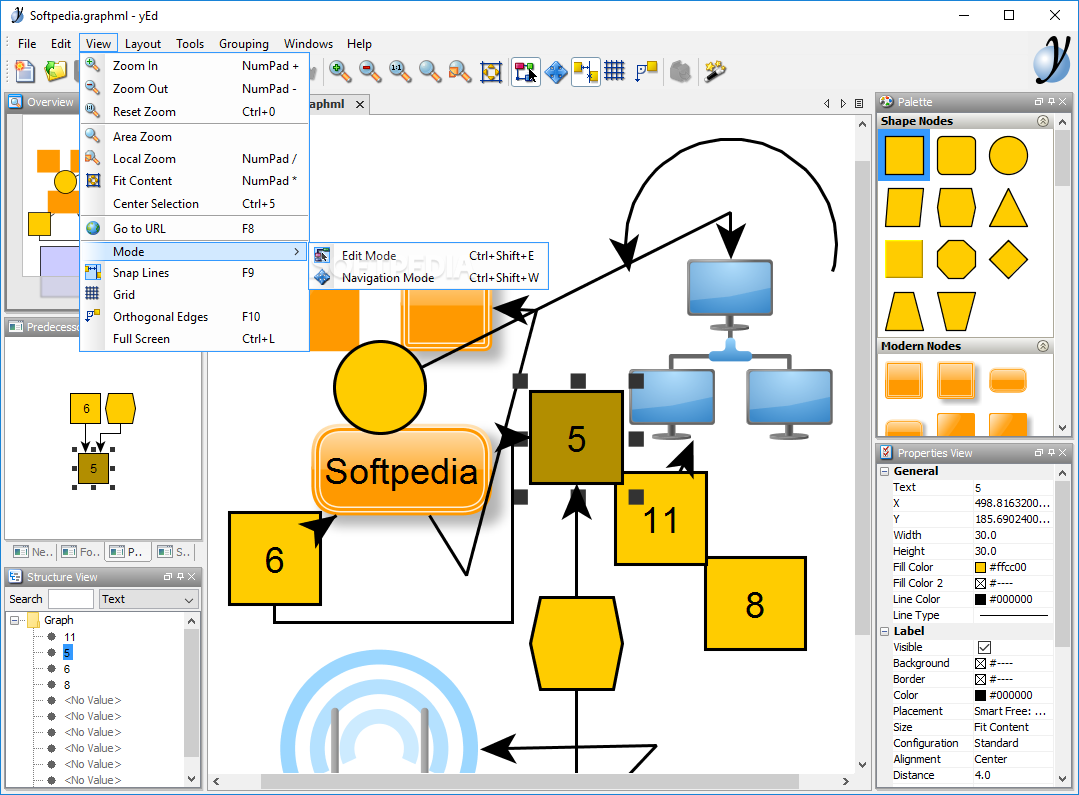The height and width of the screenshot is (795, 1079).
Task: Click the Softpedia labeled node
Action: point(401,471)
